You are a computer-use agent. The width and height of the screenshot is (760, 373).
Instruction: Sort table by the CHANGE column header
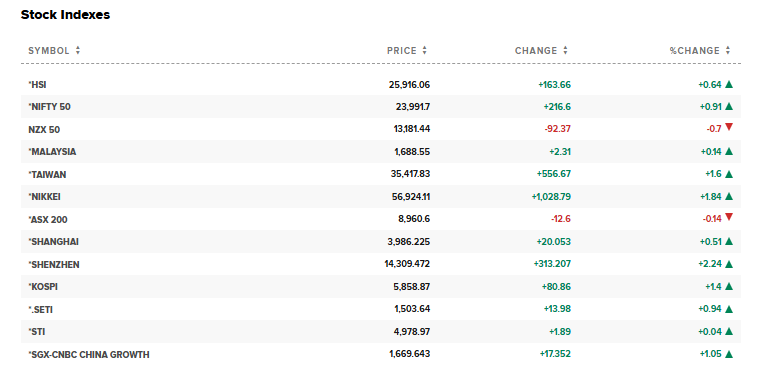click(x=541, y=50)
